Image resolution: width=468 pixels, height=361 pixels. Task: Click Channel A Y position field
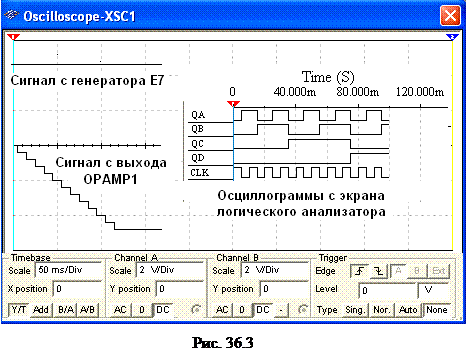(180, 289)
